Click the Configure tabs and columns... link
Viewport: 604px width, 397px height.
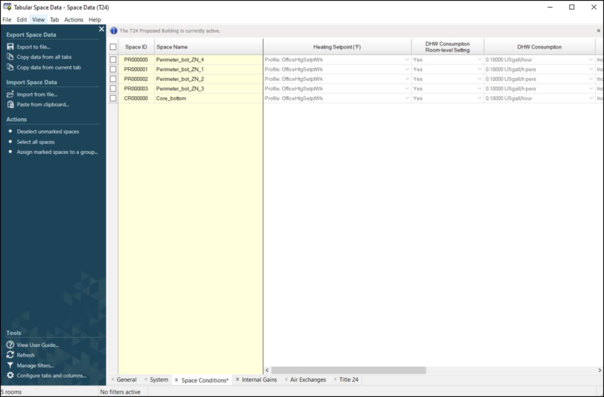point(51,375)
